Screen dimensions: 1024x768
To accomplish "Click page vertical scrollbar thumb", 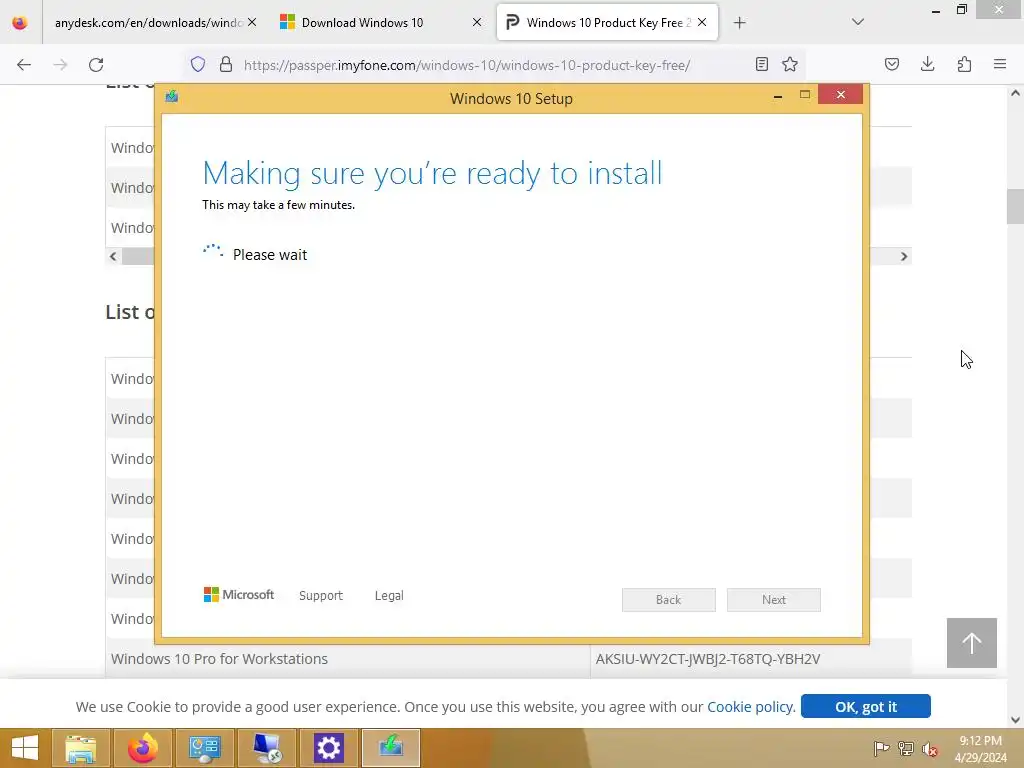I will point(1015,206).
